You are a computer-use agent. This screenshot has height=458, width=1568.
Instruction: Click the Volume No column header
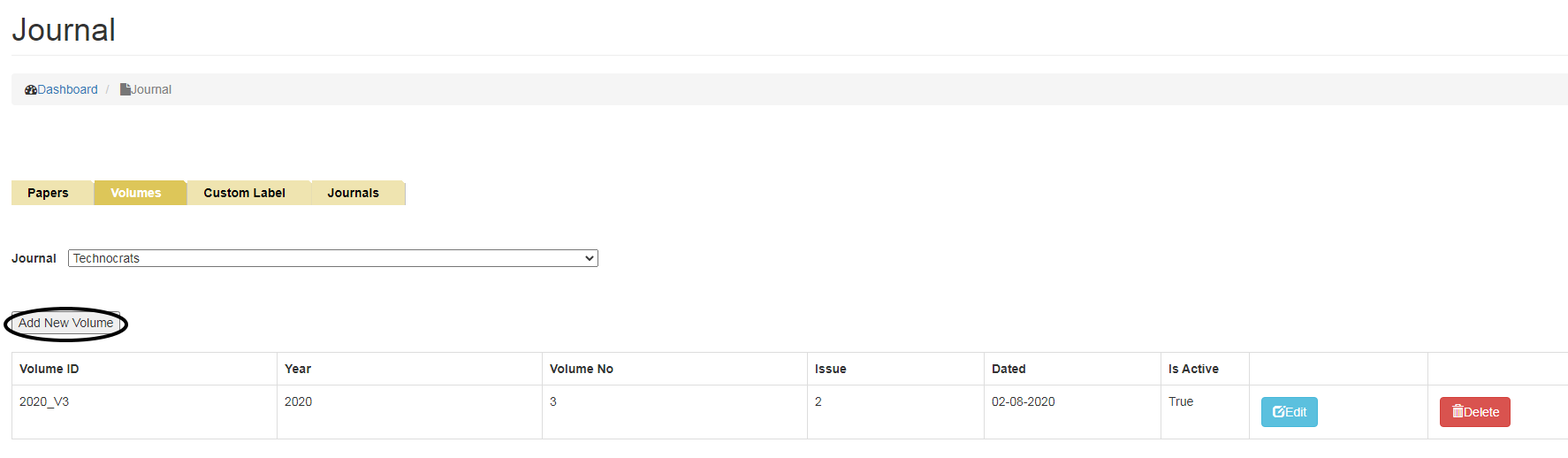[x=582, y=369]
